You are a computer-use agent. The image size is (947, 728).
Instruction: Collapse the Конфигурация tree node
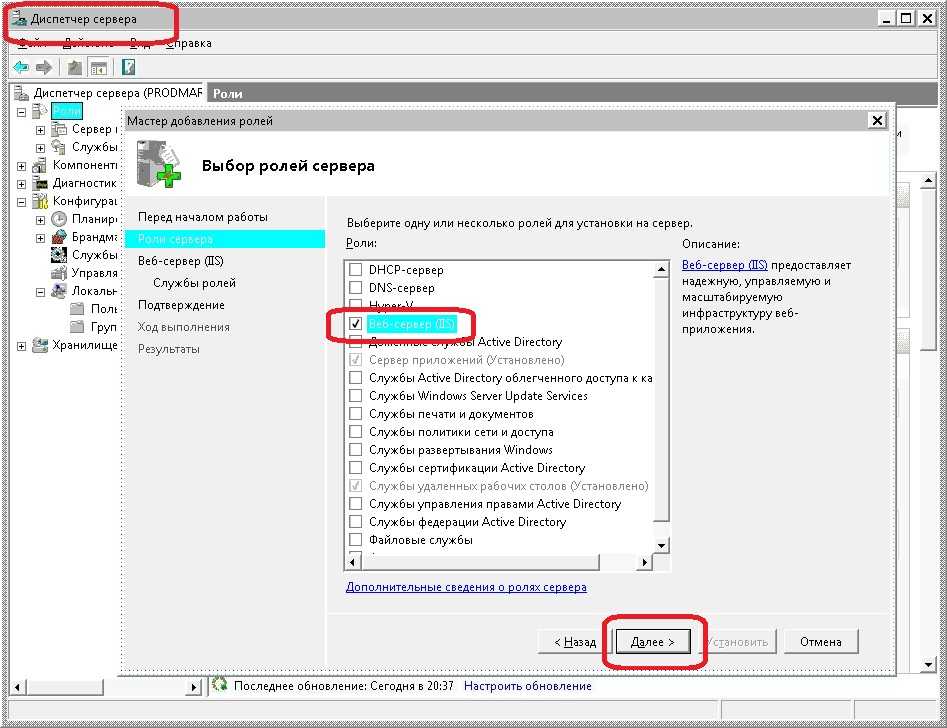point(22,201)
